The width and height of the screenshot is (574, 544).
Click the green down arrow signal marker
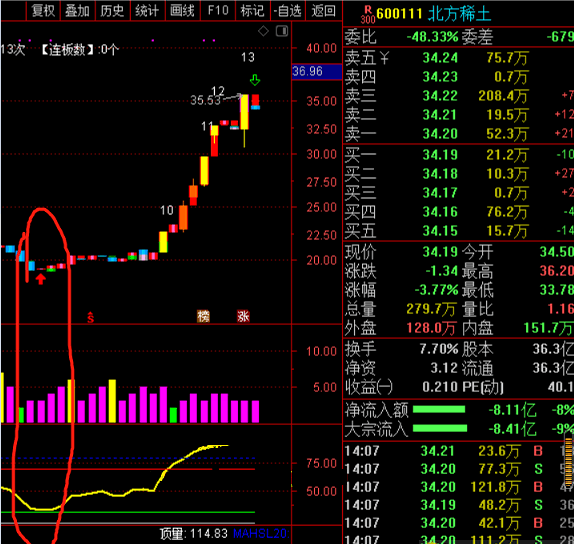pos(255,80)
